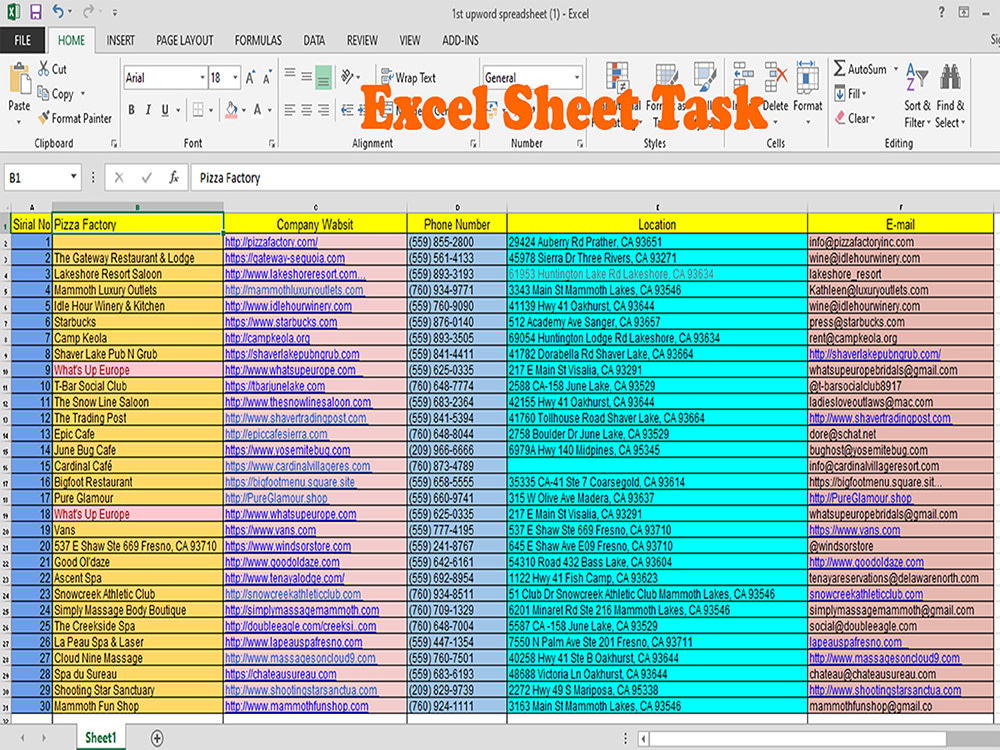This screenshot has height=750, width=1000.
Task: Switch to the REVIEW tab
Action: tap(362, 40)
